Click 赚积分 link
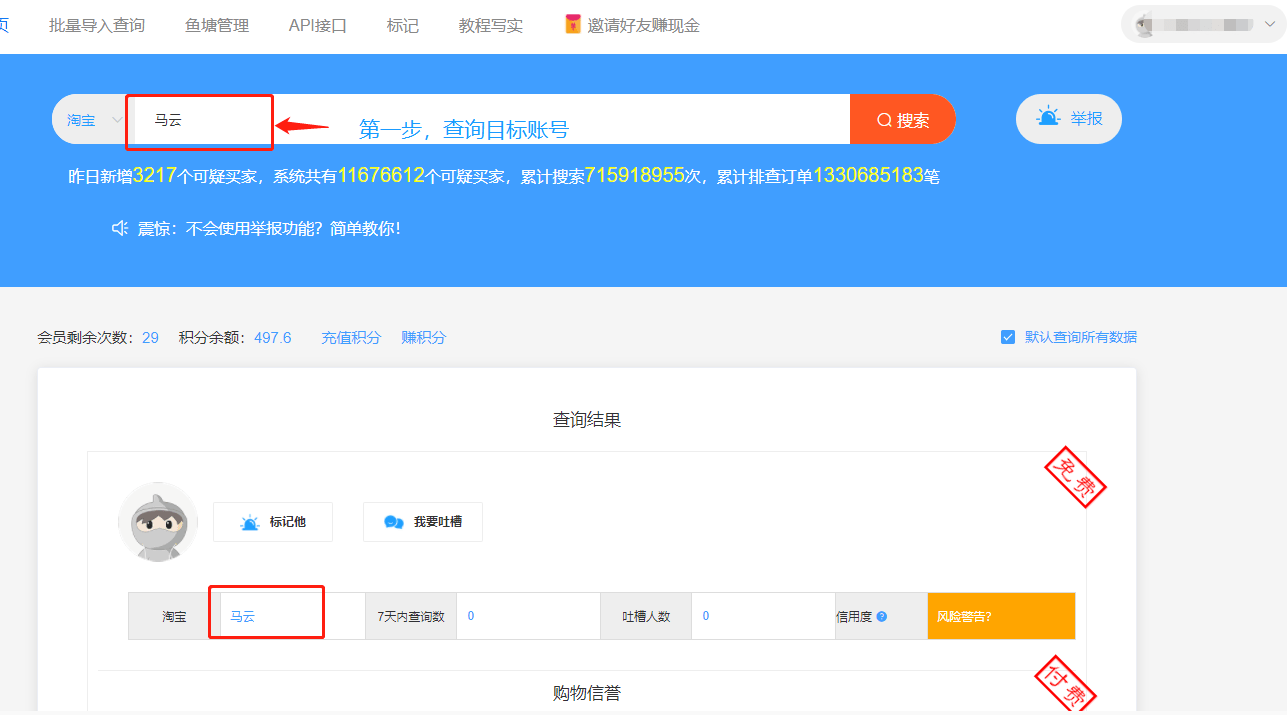The width and height of the screenshot is (1287, 715). (x=424, y=338)
